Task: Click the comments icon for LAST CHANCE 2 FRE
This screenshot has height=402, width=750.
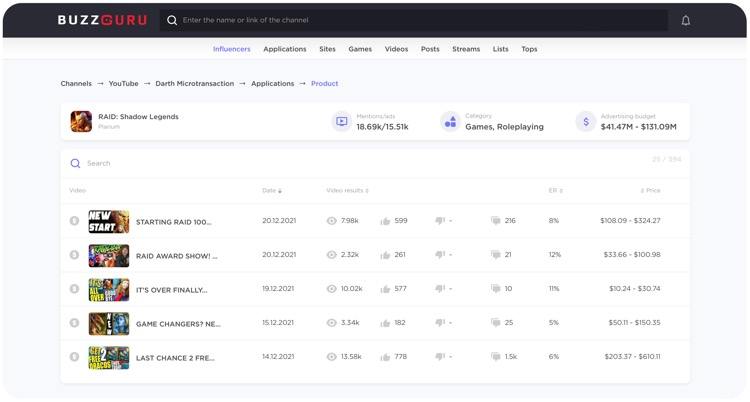Action: click(496, 357)
